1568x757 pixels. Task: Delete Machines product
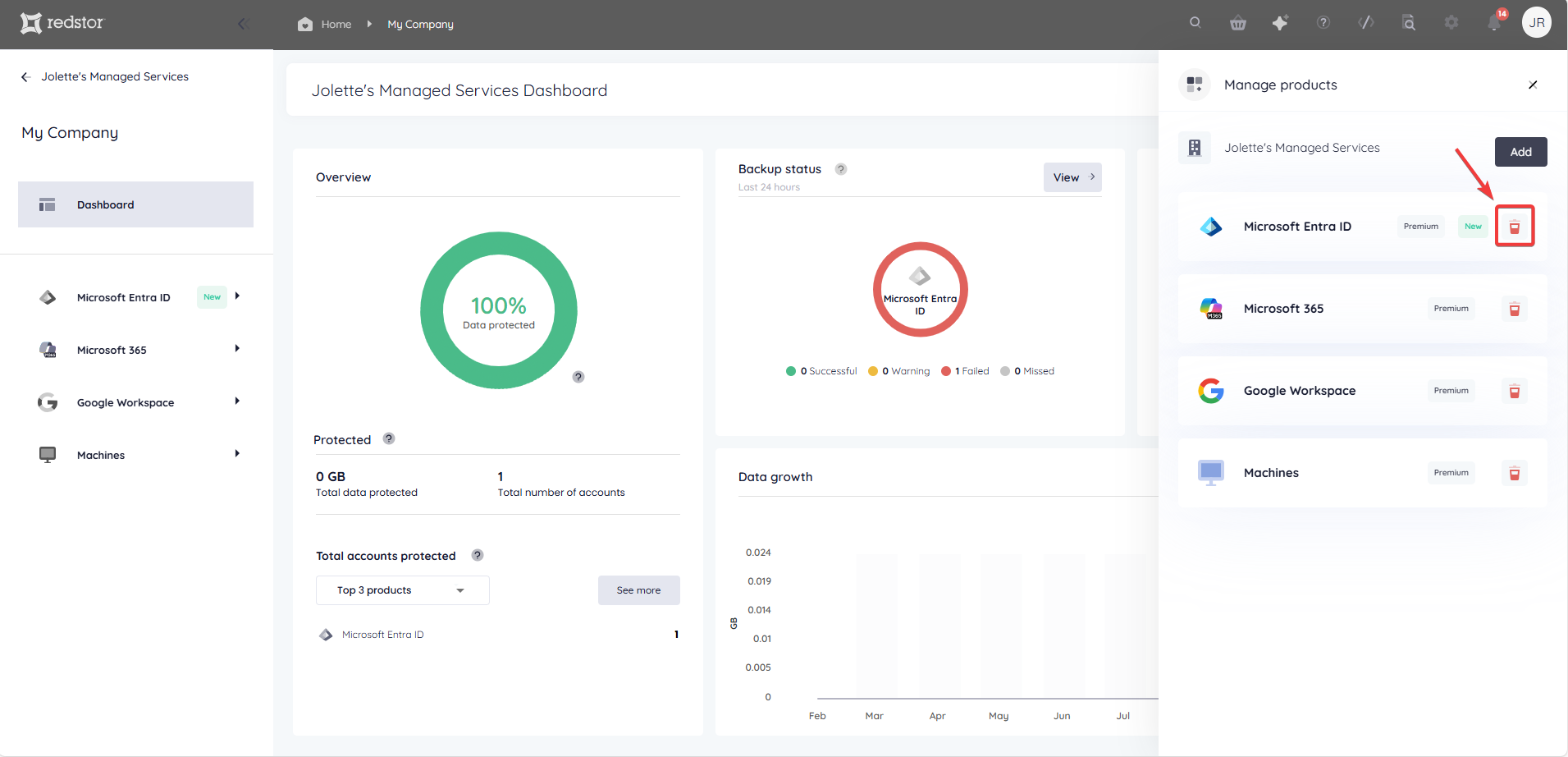(1515, 473)
